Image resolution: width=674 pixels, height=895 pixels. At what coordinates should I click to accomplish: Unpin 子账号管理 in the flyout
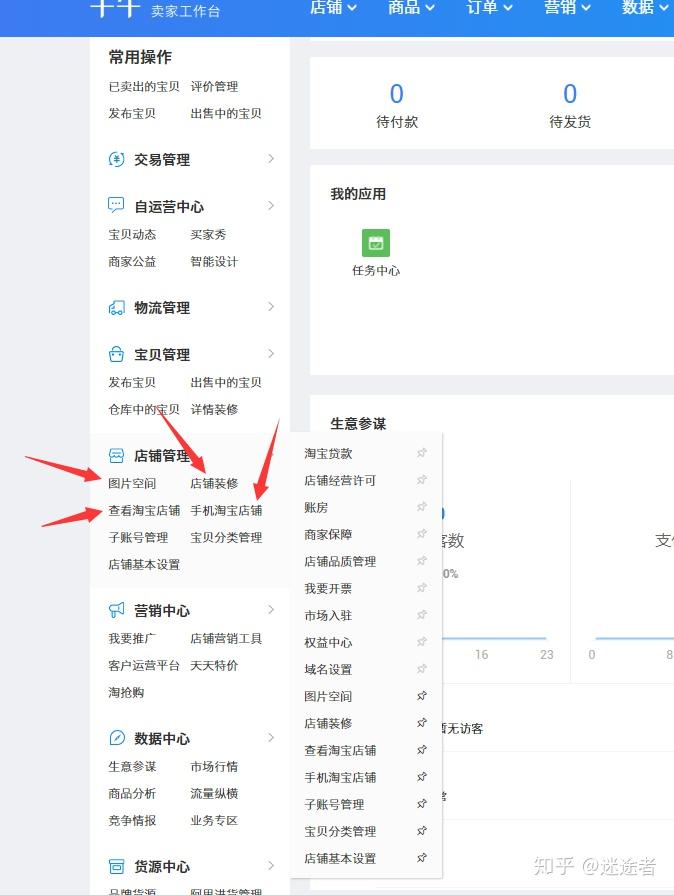coord(422,804)
